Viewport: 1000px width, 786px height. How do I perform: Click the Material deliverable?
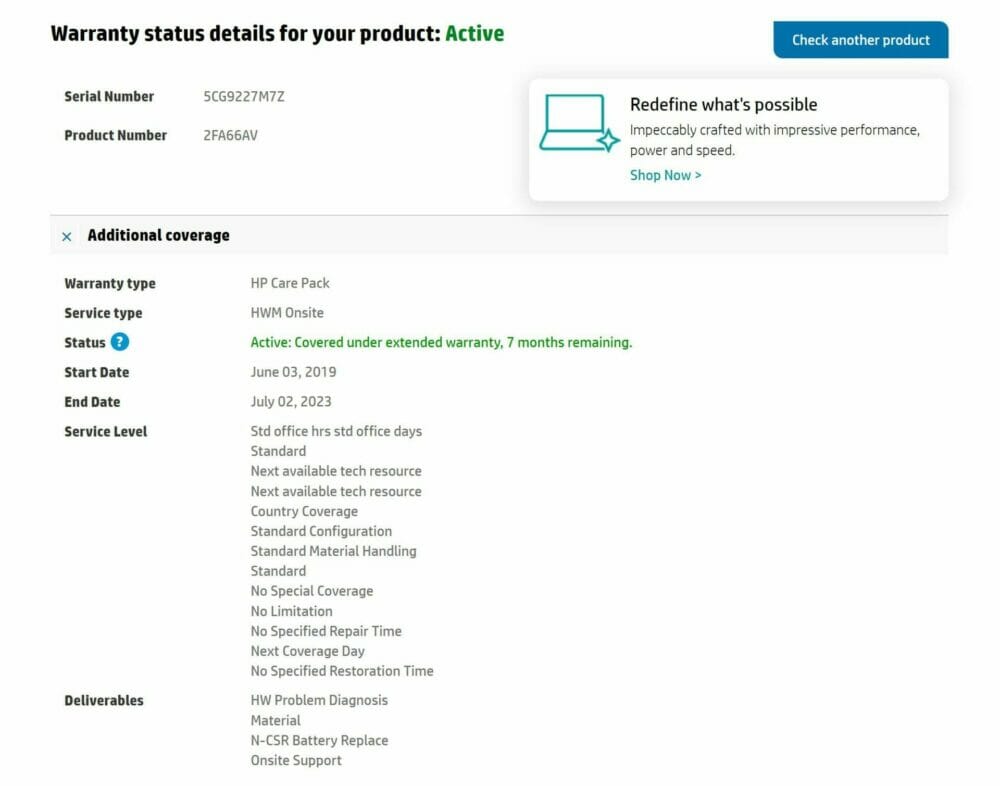[275, 720]
